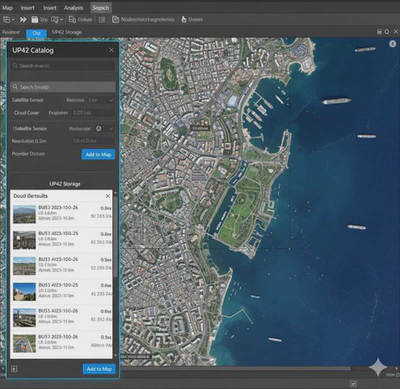
Task: Select the BUS7 2023-100-26 result thumbnail
Action: tap(24, 343)
